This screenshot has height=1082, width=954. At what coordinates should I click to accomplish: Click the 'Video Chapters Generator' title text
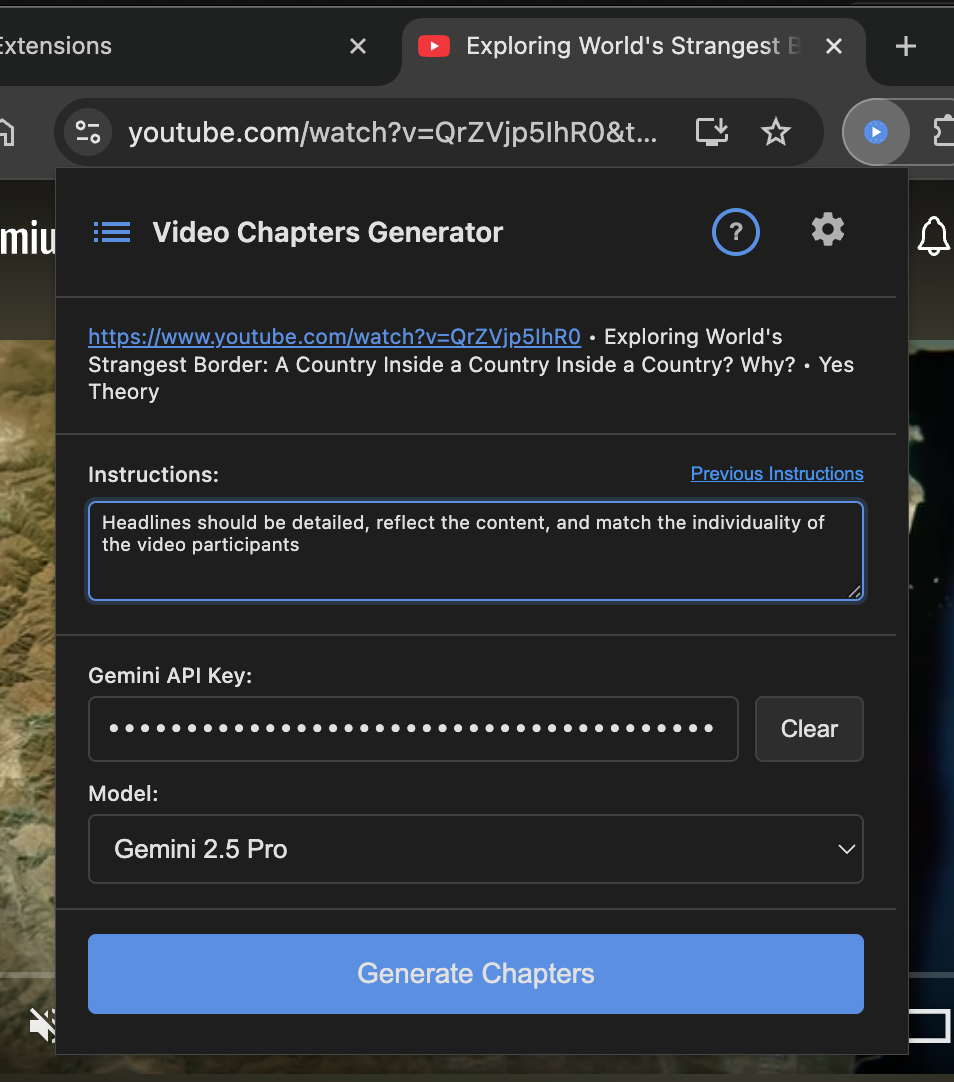click(328, 233)
